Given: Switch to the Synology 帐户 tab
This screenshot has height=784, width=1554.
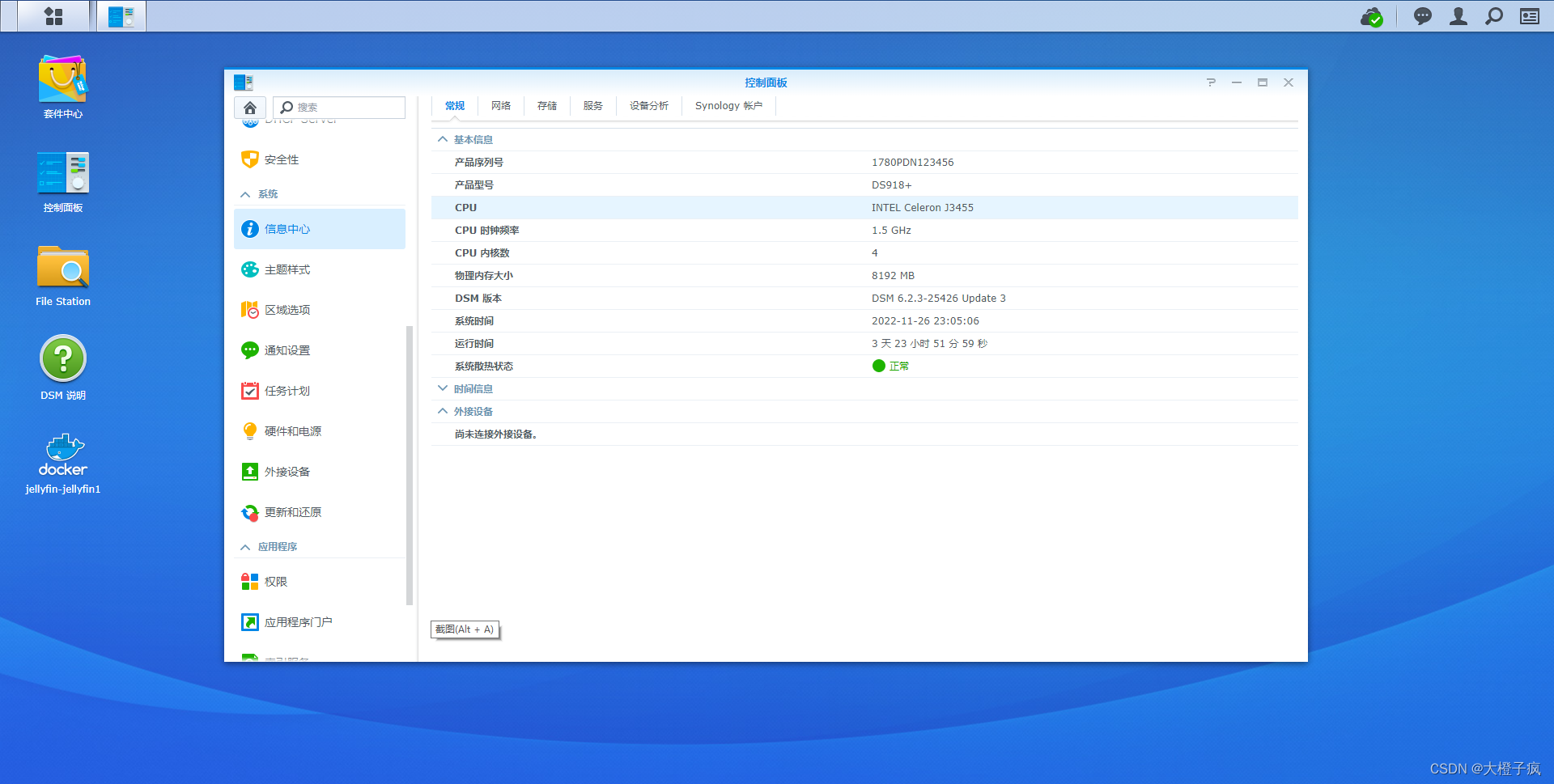Looking at the screenshot, I should click(x=728, y=106).
